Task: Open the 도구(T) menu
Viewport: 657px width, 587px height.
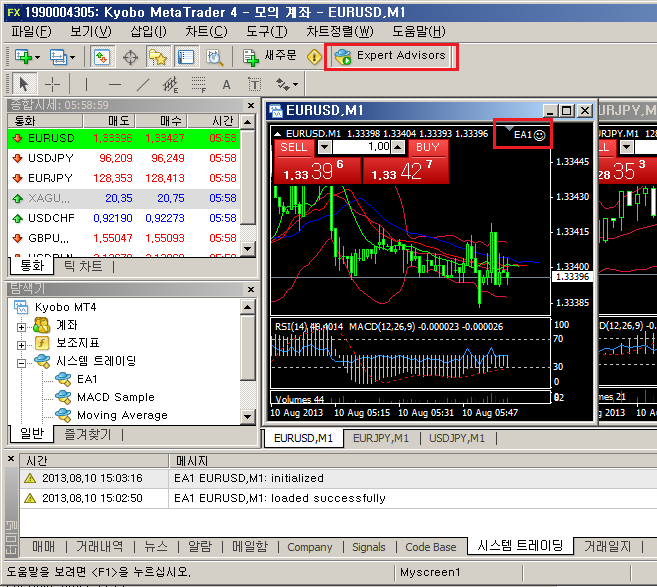Action: [x=266, y=31]
